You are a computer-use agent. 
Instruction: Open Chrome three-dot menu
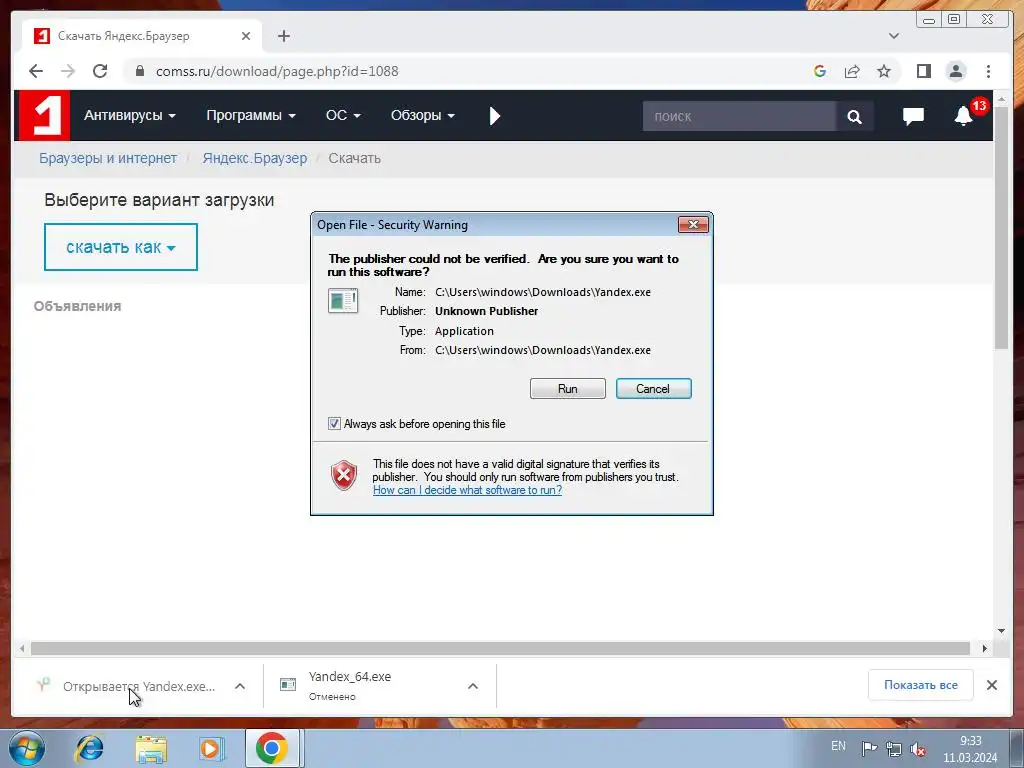(988, 71)
